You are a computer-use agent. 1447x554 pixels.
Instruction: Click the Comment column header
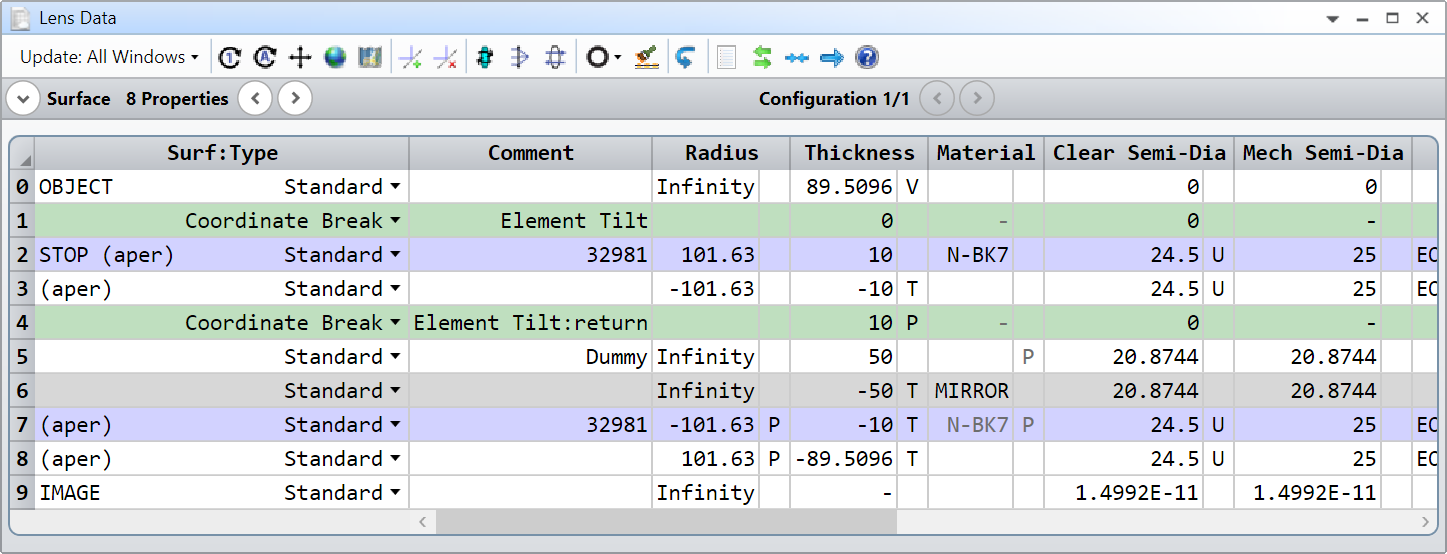(x=530, y=153)
